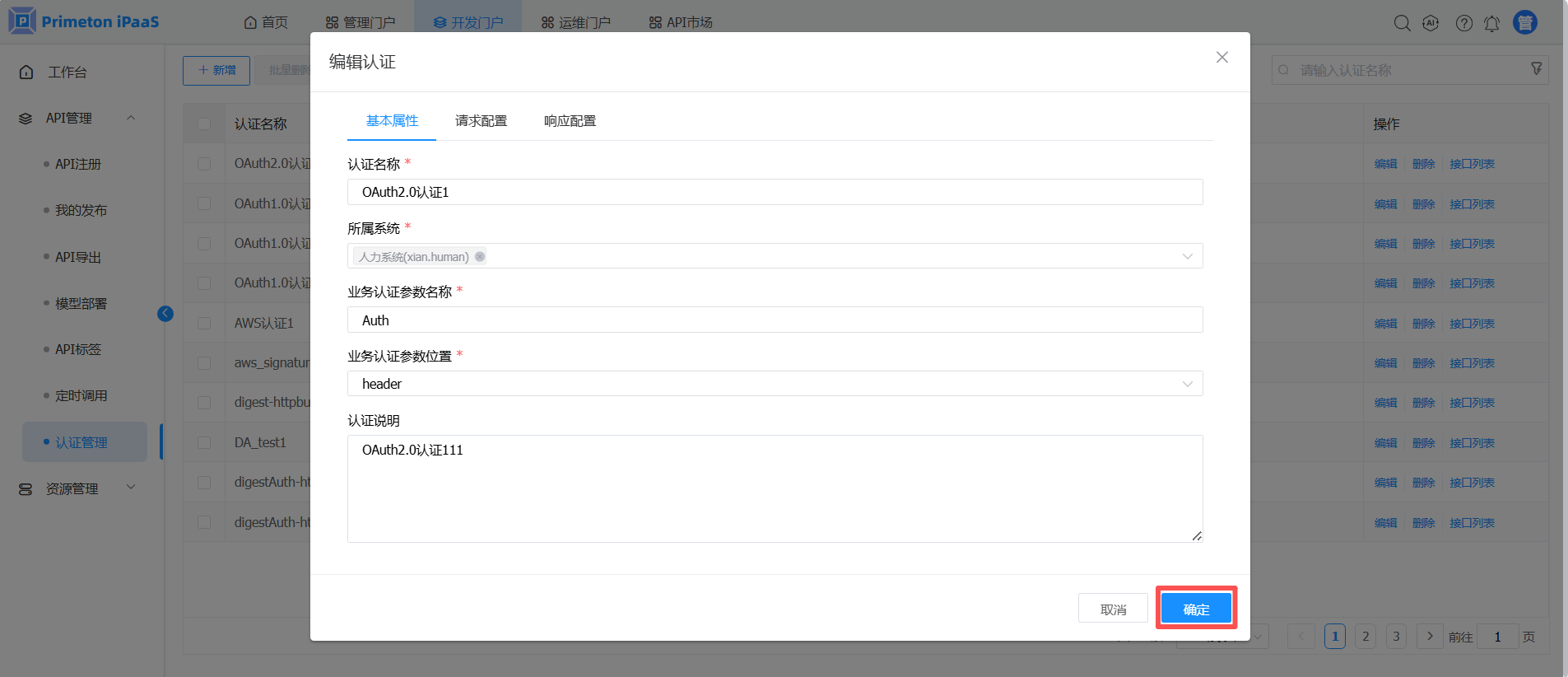Click the AI assistant icon in header
This screenshot has width=1568, height=677.
1431,23
